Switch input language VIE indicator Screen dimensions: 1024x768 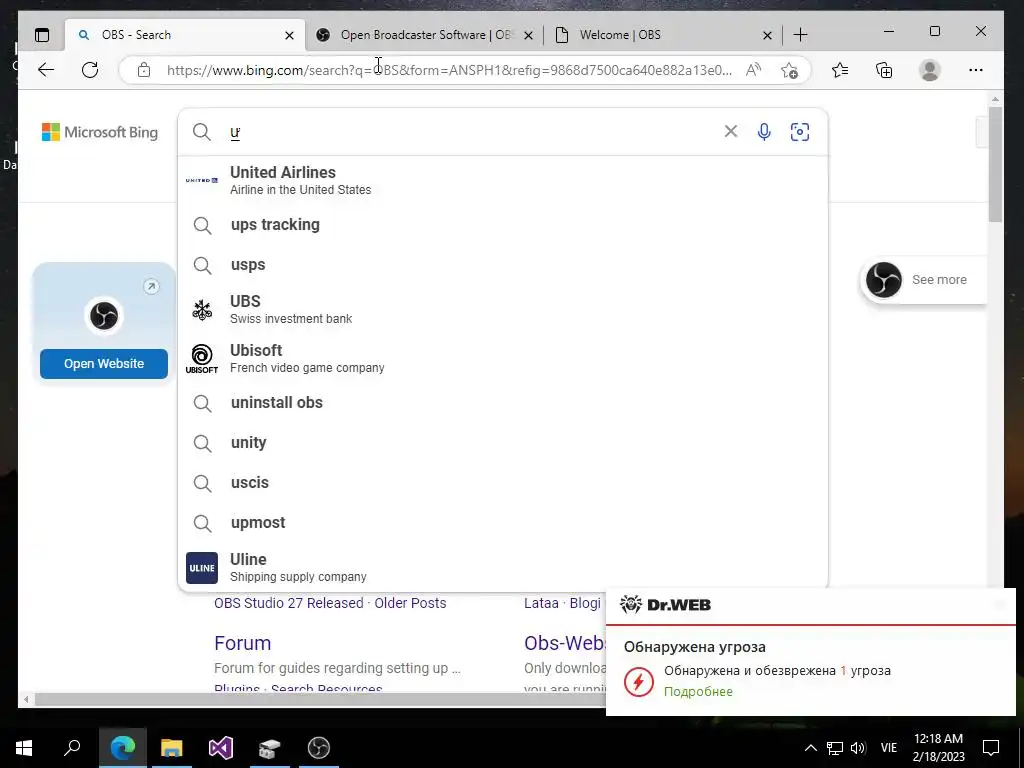(889, 748)
